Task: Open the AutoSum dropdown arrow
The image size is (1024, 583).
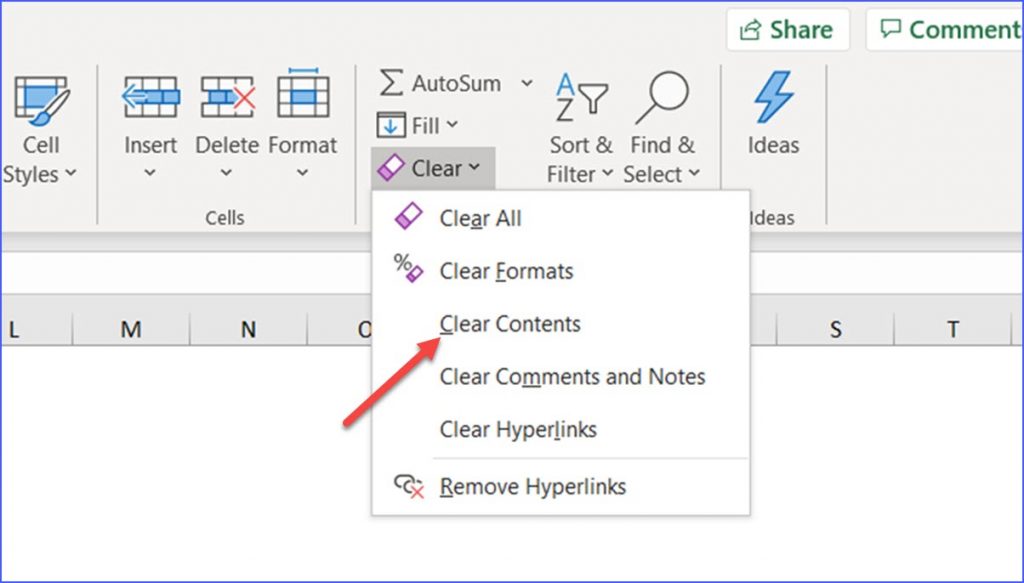Action: coord(527,84)
